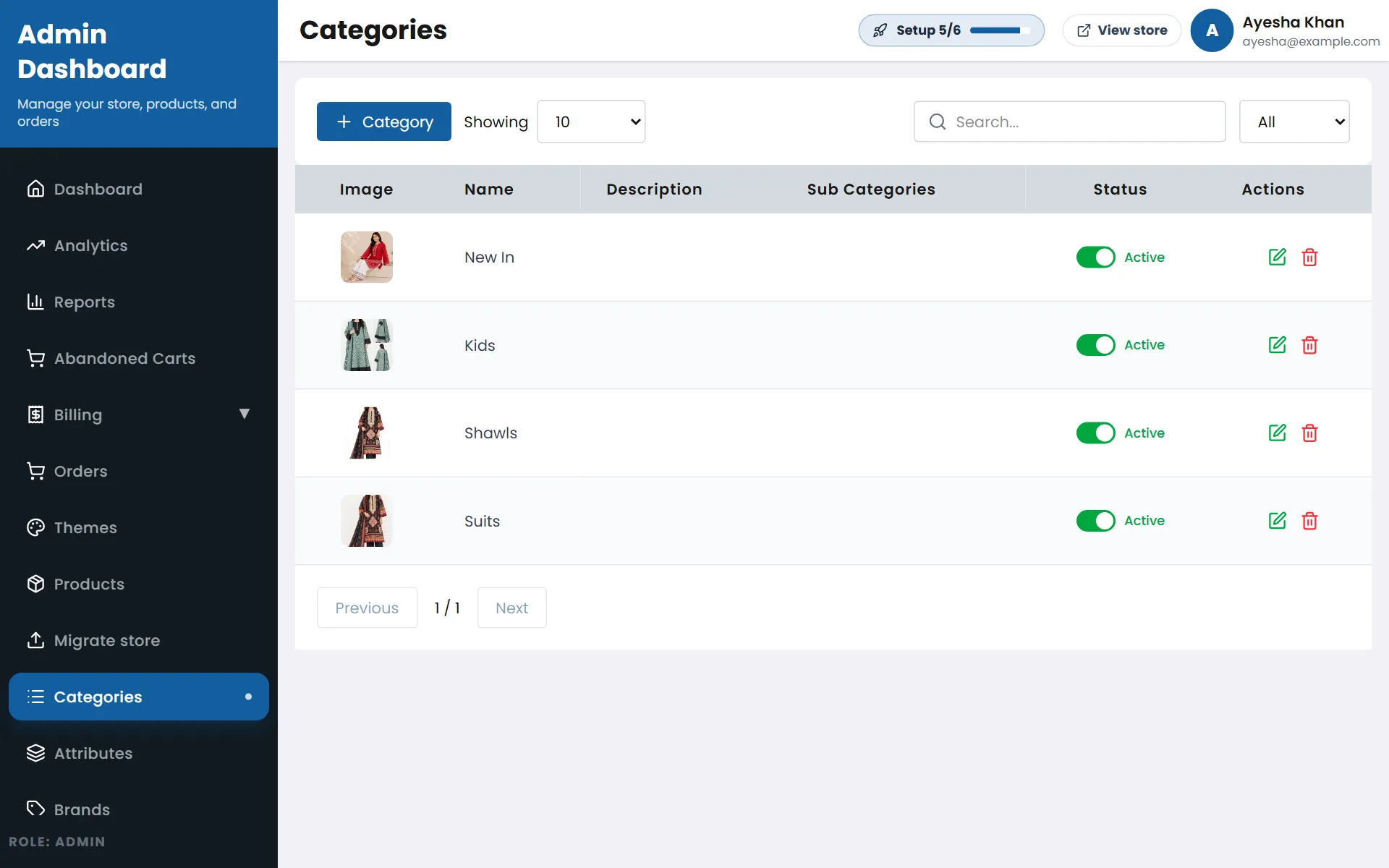This screenshot has height=868, width=1389.
Task: Click the Products box icon
Action: click(35, 584)
